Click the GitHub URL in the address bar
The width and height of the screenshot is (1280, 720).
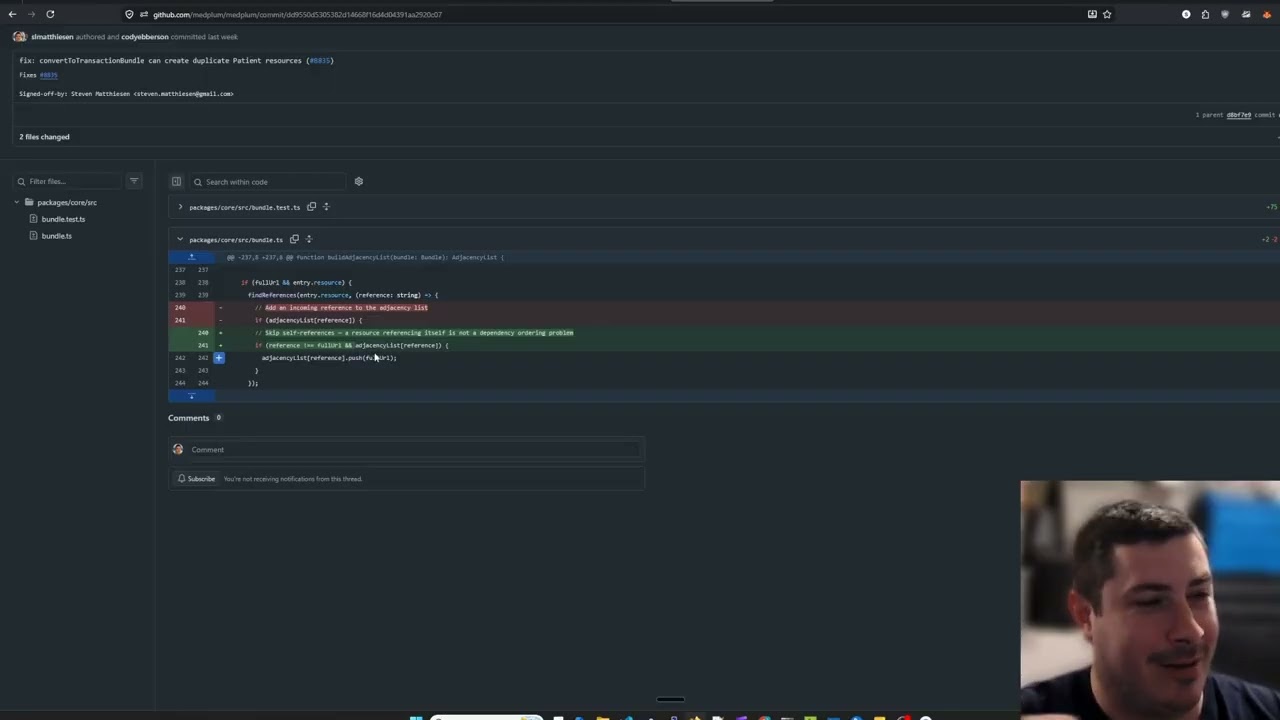pyautogui.click(x=297, y=14)
